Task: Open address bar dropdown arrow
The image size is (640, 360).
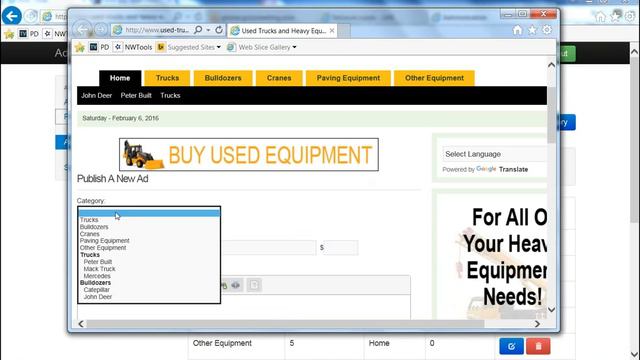Action: point(208,30)
